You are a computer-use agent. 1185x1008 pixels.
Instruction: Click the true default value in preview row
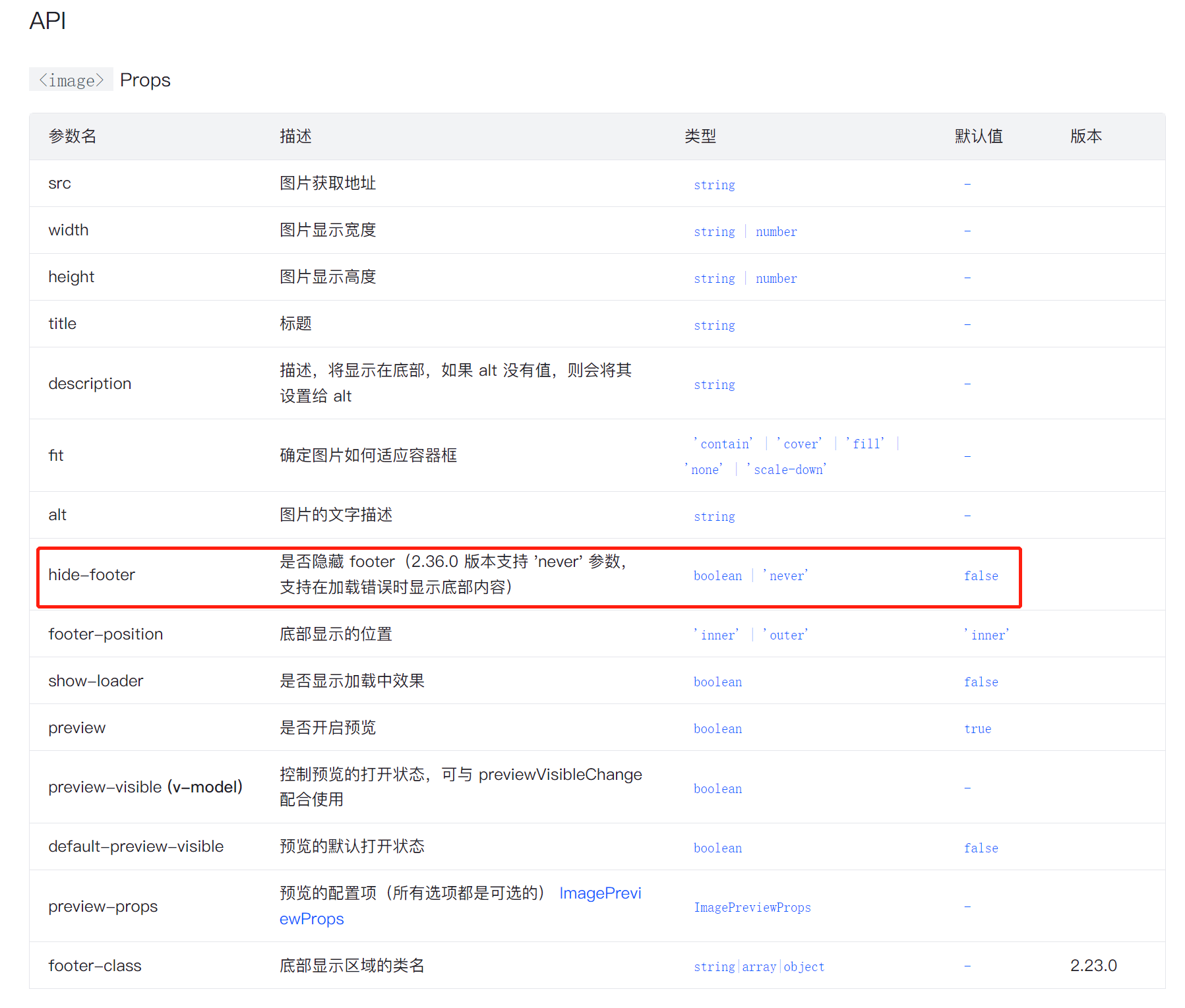coord(977,728)
